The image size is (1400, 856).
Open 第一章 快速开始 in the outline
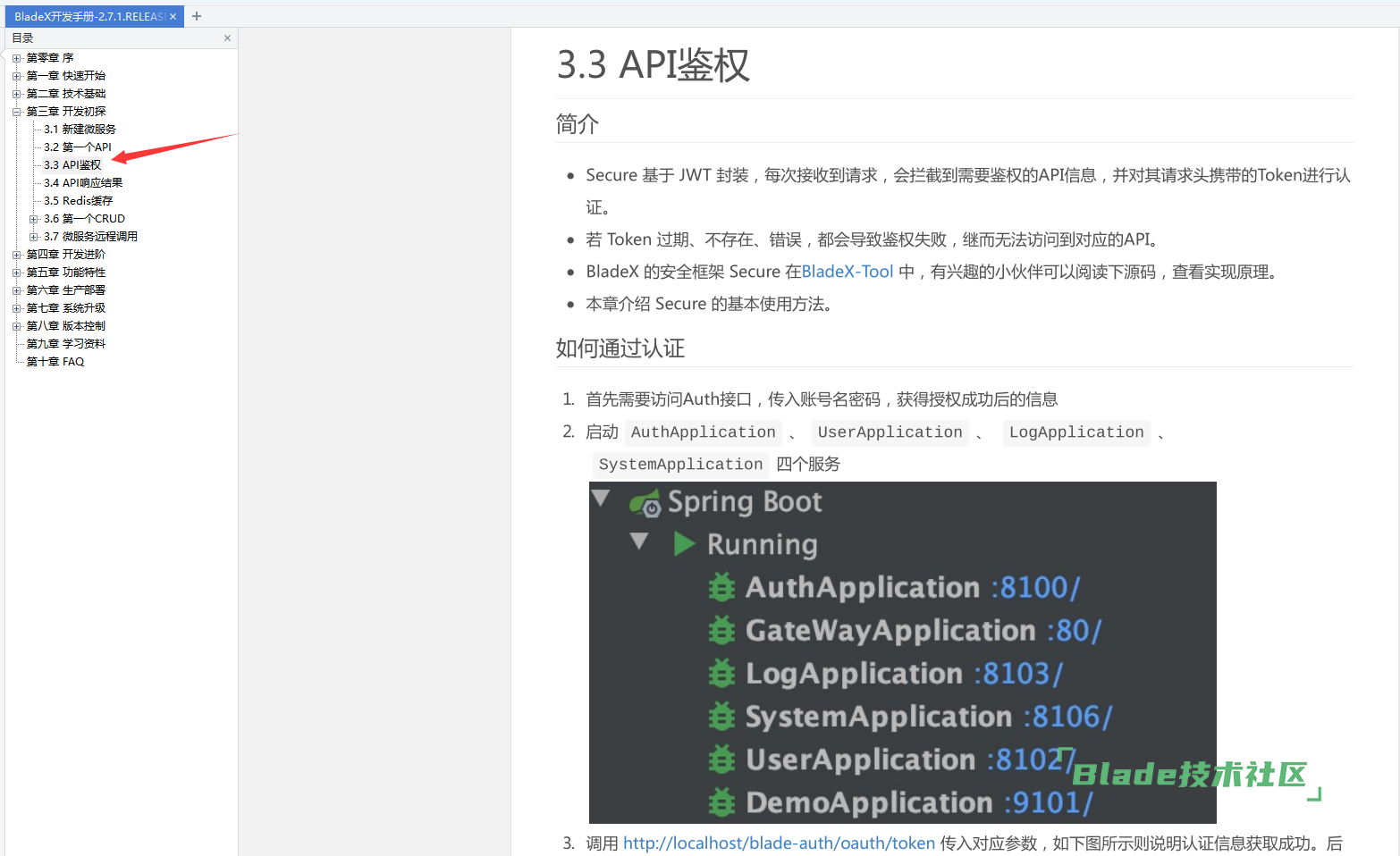click(x=66, y=76)
